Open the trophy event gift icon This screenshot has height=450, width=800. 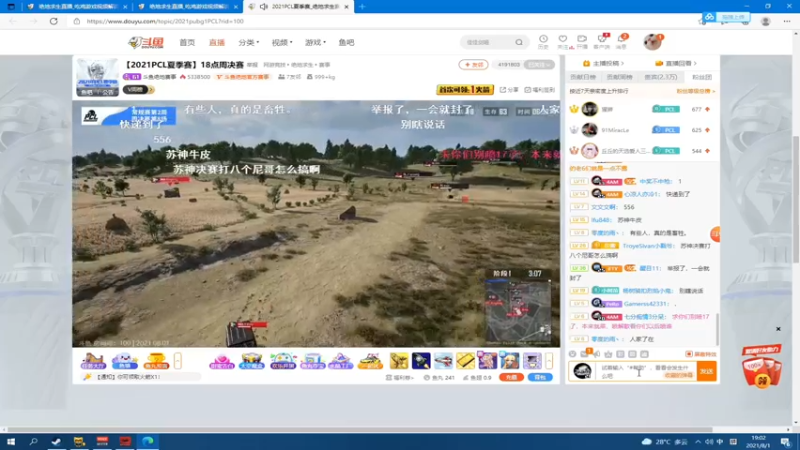point(156,361)
